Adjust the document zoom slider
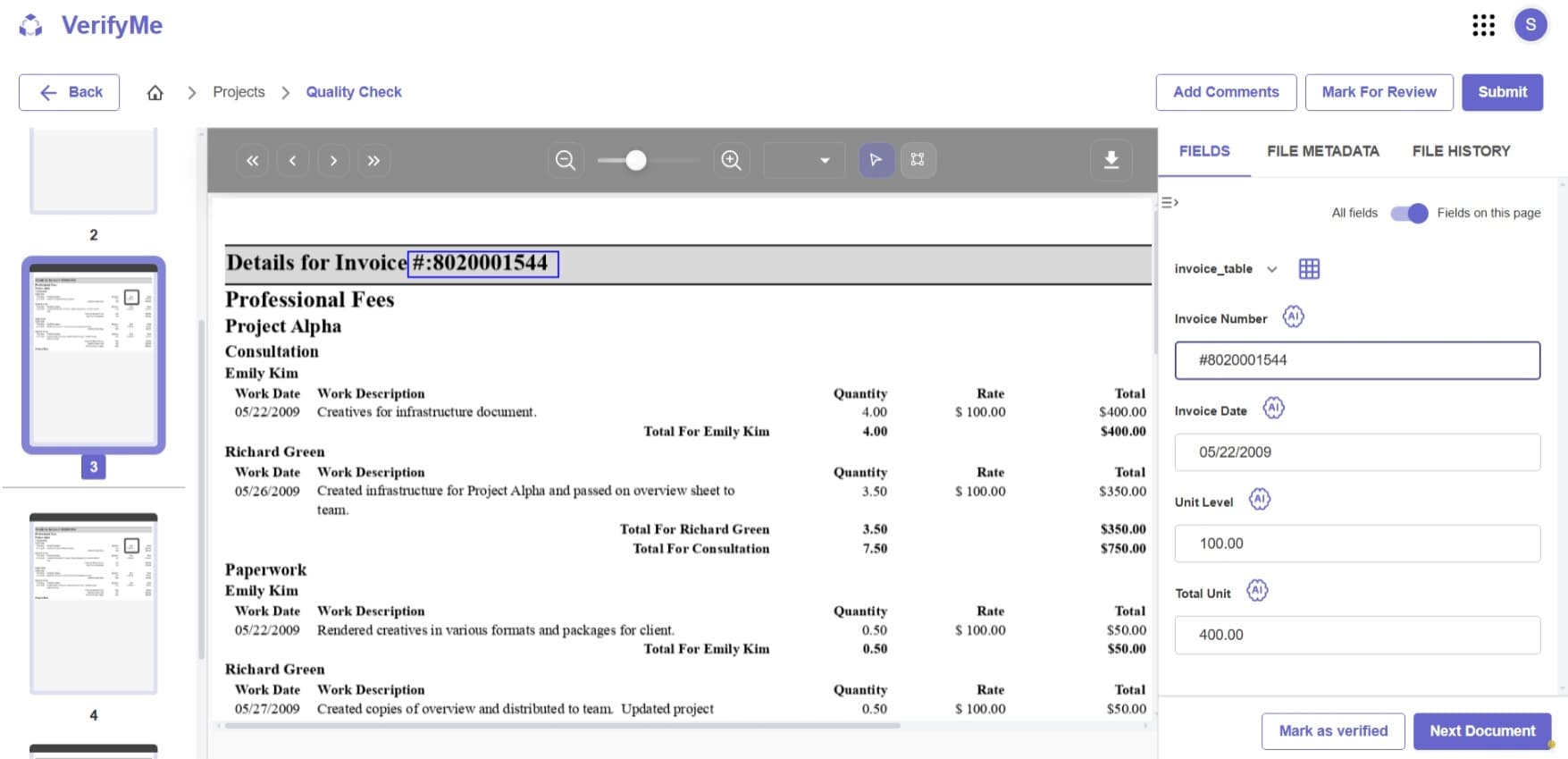The height and width of the screenshot is (759, 1568). [x=635, y=160]
